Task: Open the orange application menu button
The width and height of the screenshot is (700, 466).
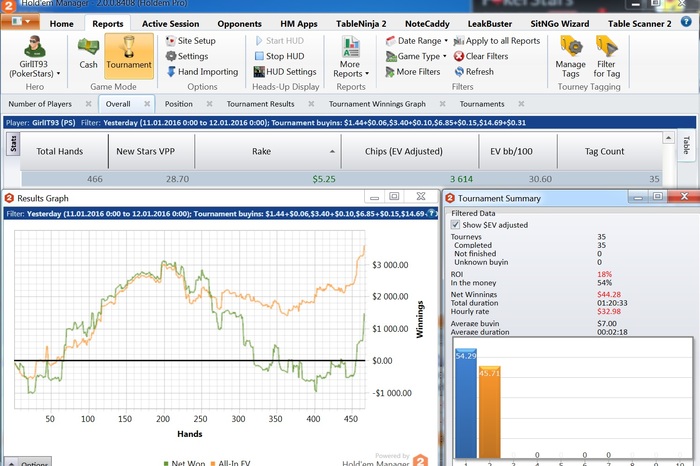Action: 20,21
